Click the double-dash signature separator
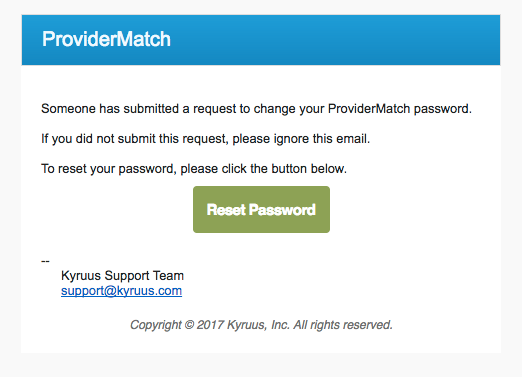Image resolution: width=522 pixels, height=377 pixels. (45, 261)
